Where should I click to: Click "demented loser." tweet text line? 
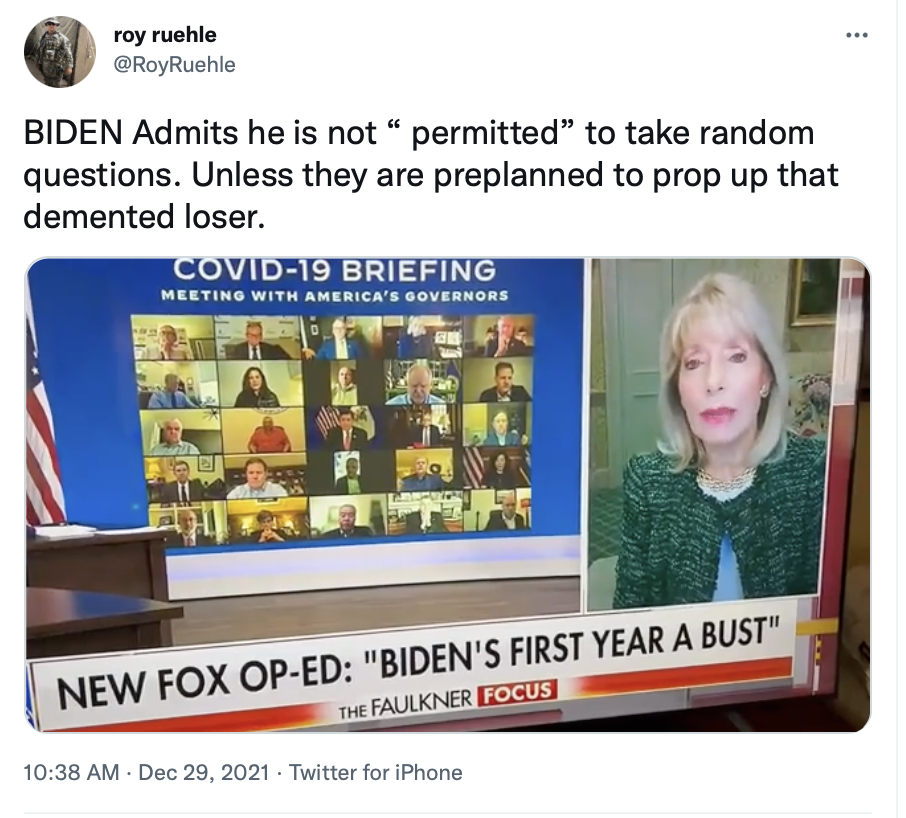tap(144, 217)
